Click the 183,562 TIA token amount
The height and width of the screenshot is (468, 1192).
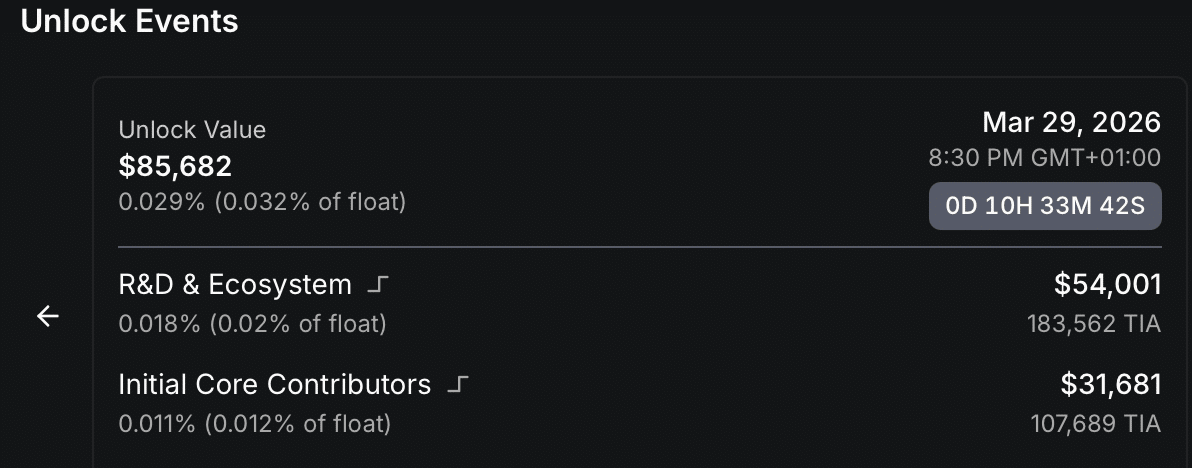(x=1094, y=324)
